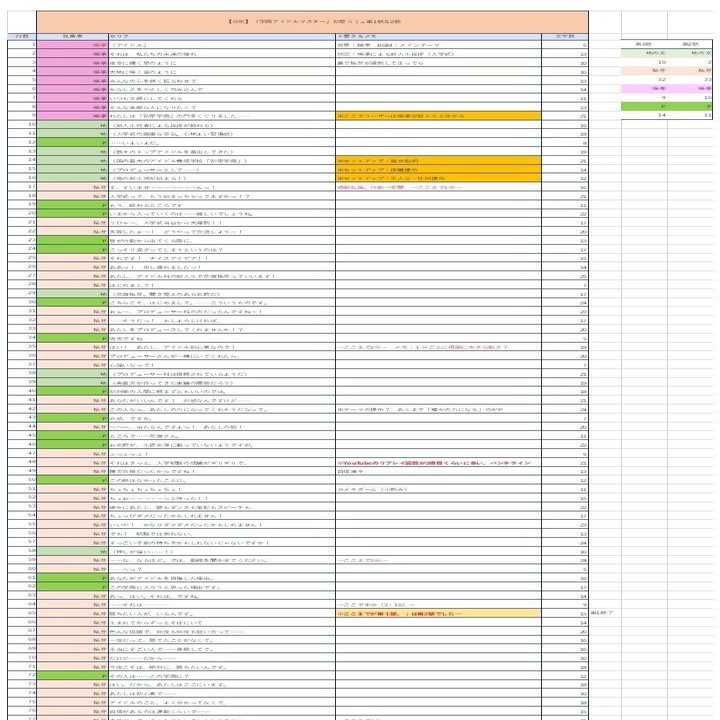Select the yellow highlighted memo cell in row 65
Image resolution: width=720 pixels, height=720 pixels.
point(439,613)
